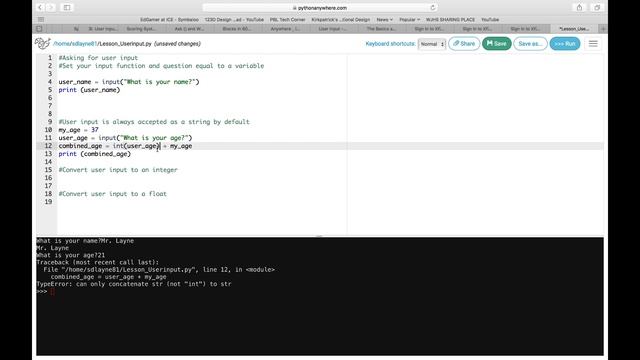640x360 pixels.
Task: Open the PBL Tech Corner bookmark
Action: (x=287, y=20)
